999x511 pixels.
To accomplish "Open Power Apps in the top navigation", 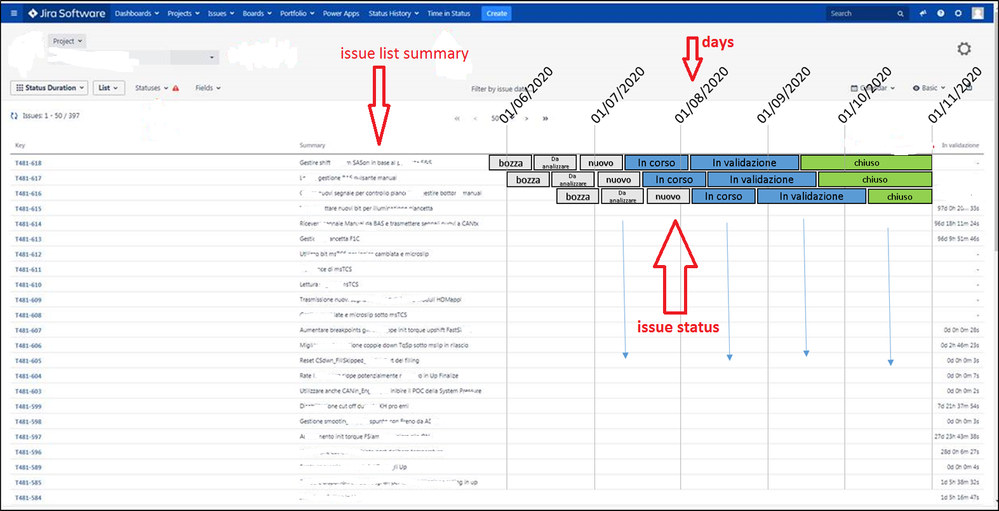I will click(x=341, y=13).
